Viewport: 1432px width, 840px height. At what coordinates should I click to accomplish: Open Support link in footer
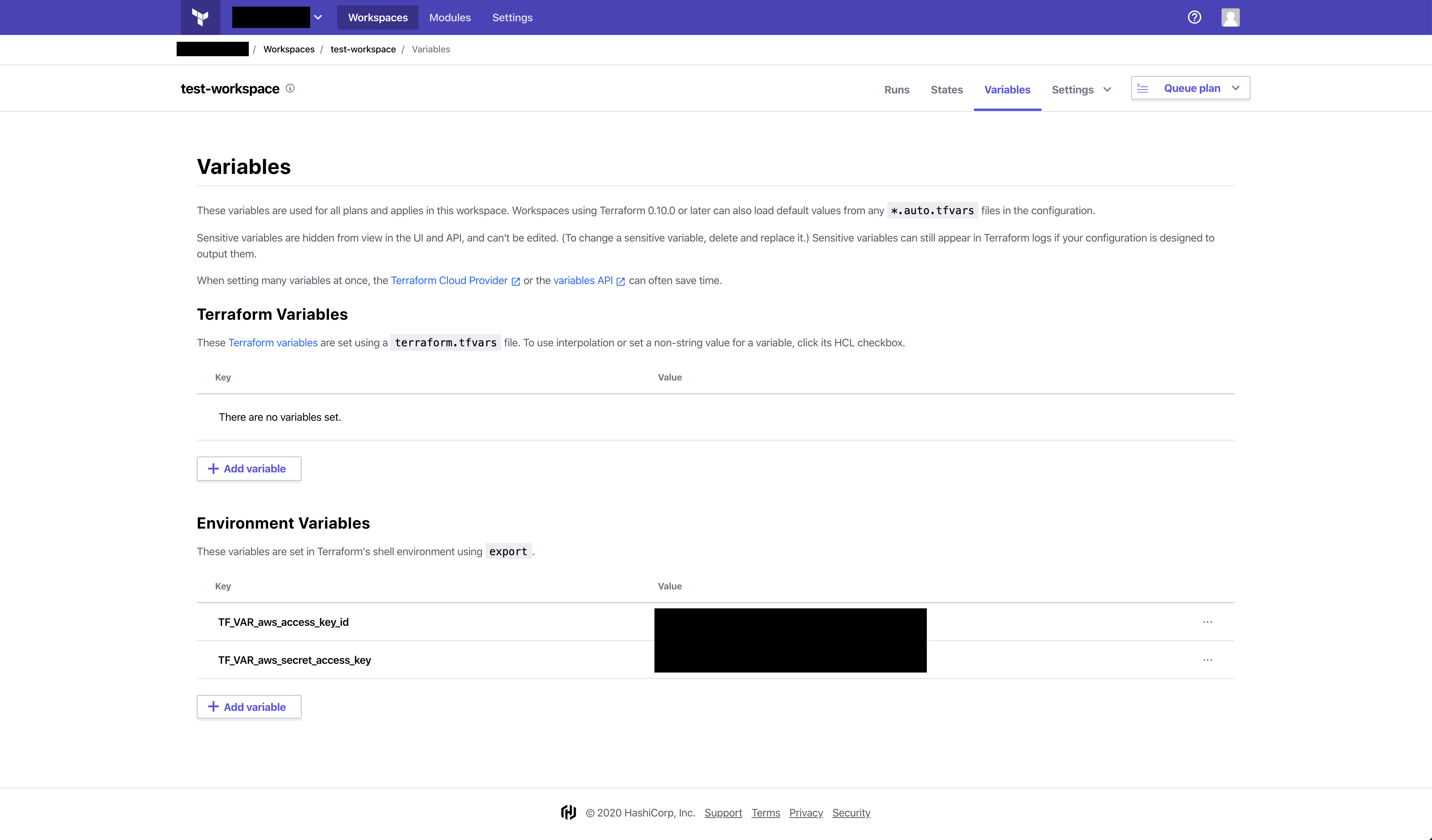coord(723,813)
